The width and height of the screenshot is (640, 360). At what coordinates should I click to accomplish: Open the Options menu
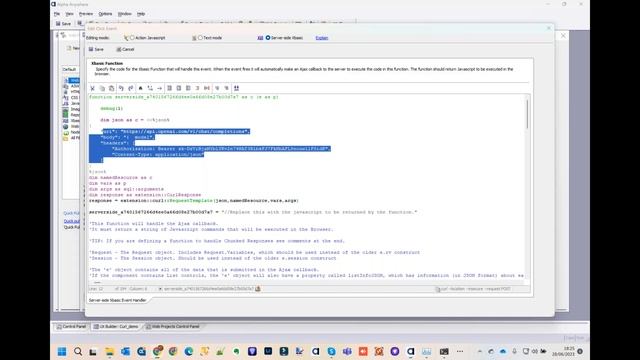[x=105, y=14]
